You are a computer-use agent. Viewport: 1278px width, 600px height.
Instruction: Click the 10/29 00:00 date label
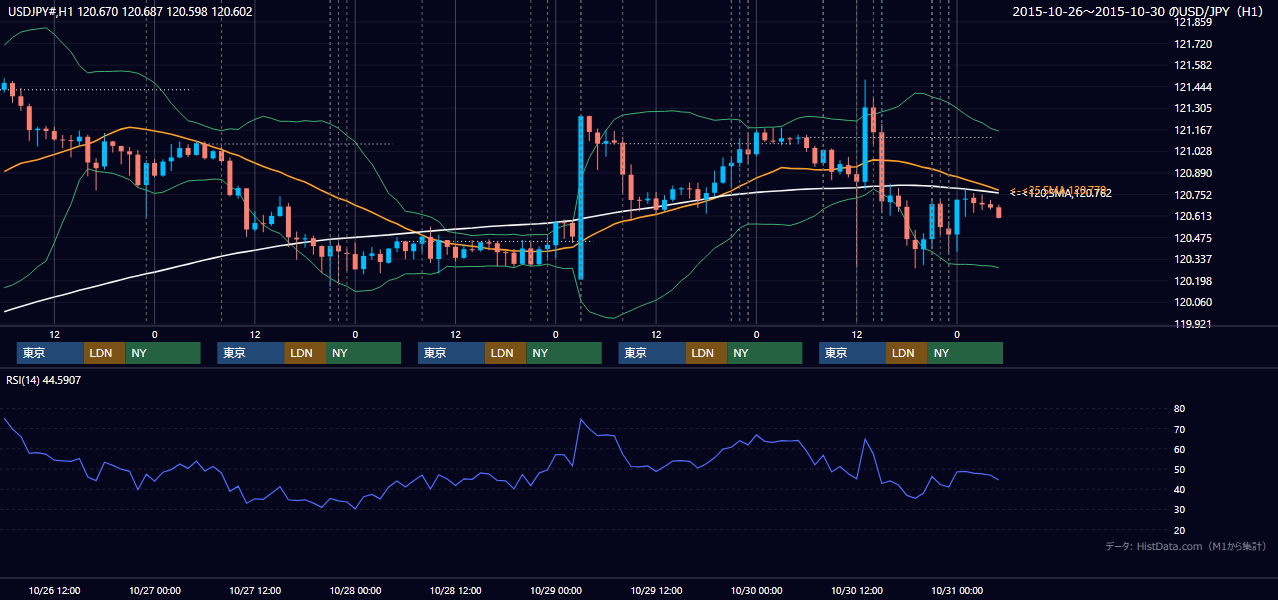(556, 590)
